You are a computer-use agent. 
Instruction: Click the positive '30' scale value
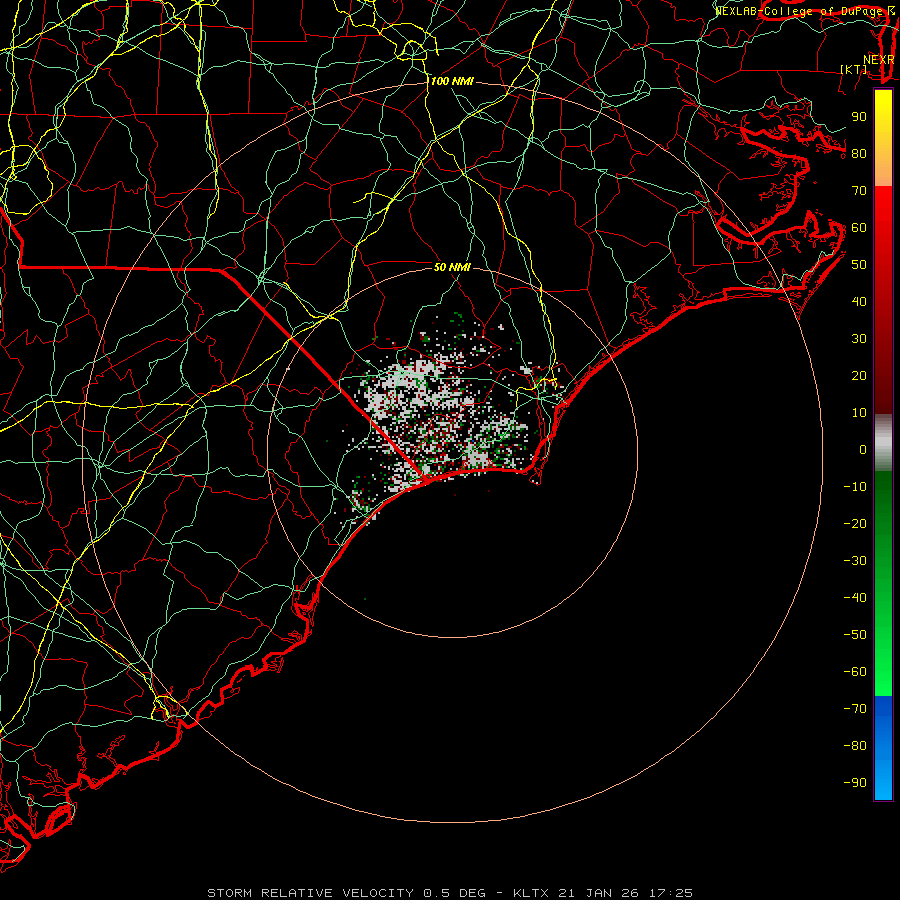click(x=859, y=339)
